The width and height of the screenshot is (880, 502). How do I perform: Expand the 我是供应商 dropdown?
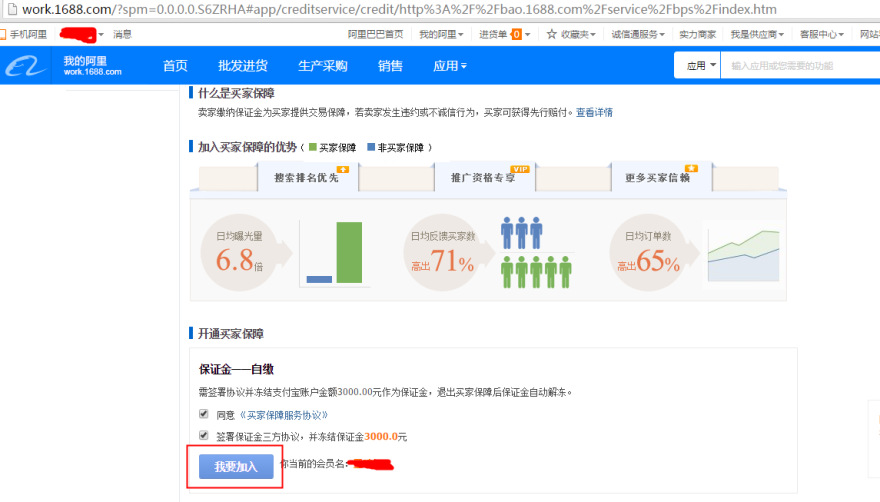pos(757,34)
